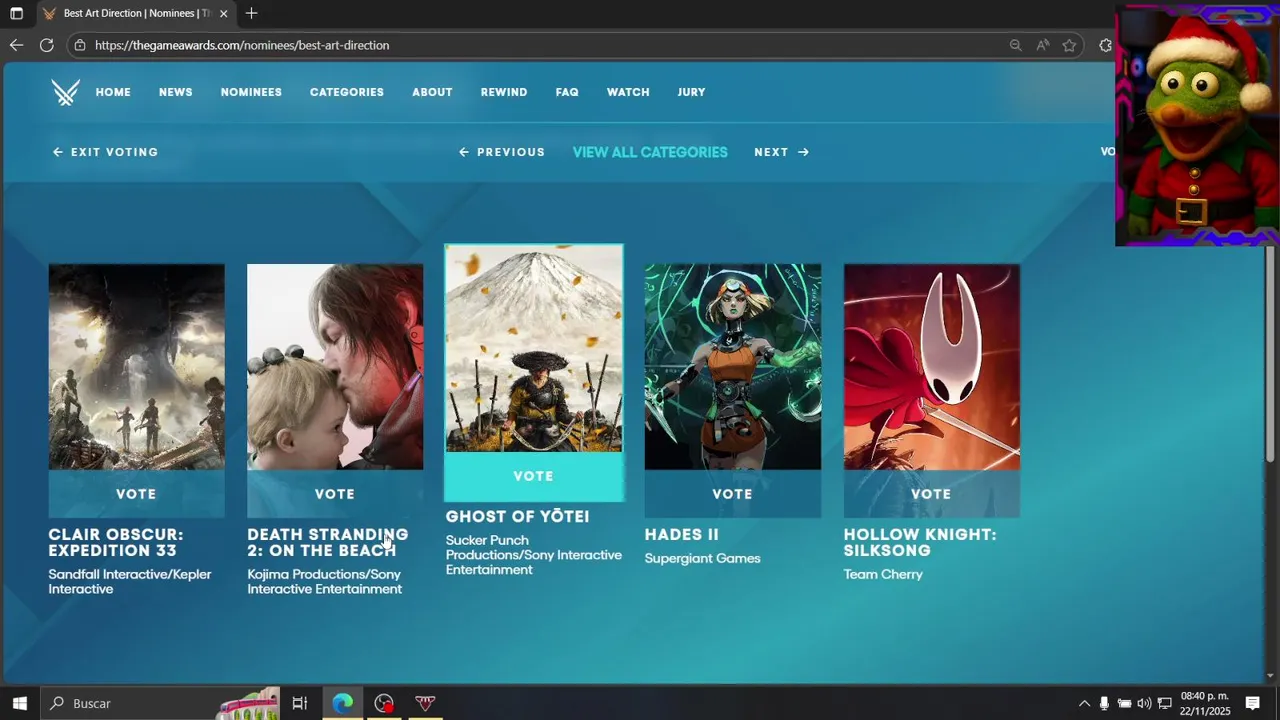Vote for Clair Obscur: Expedition 33
Screen dimensions: 1280x720
(x=136, y=494)
